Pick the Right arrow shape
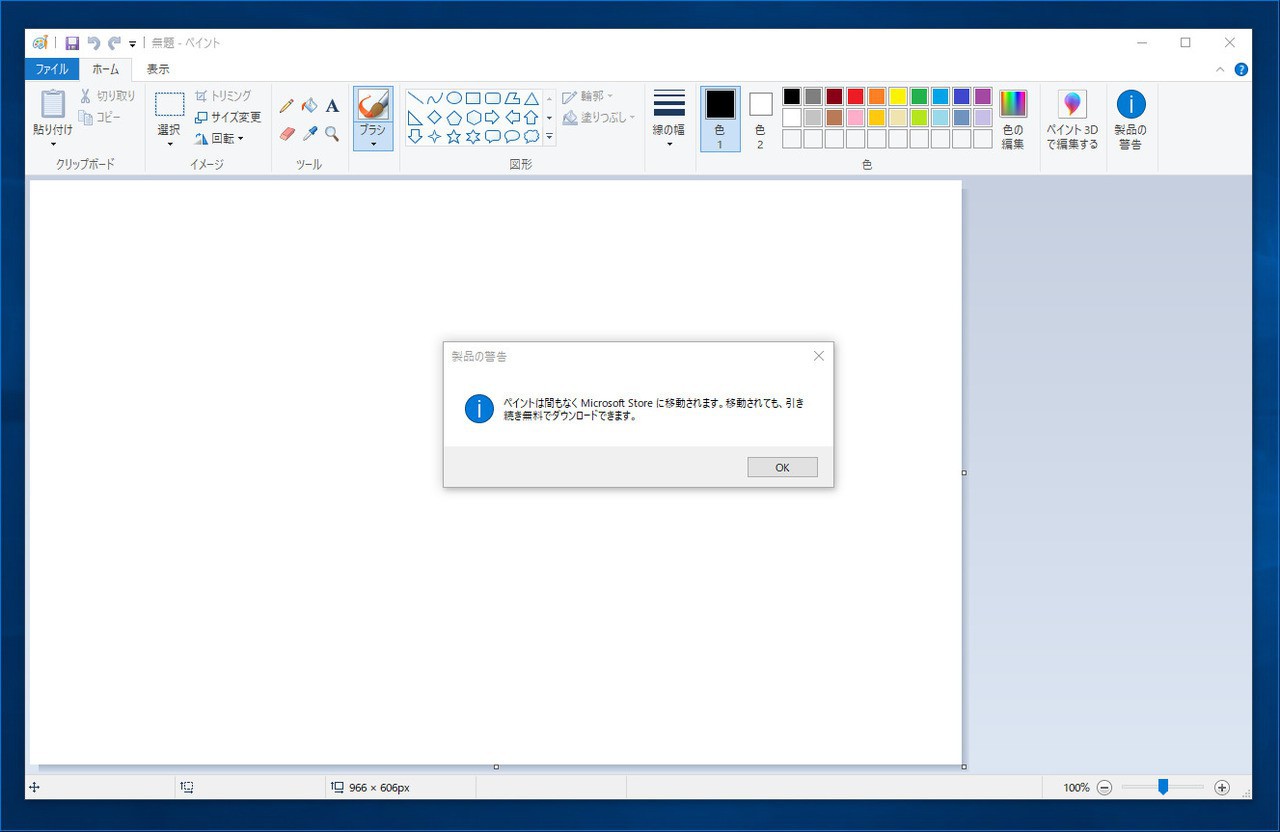Image resolution: width=1280 pixels, height=832 pixels. coord(493,117)
